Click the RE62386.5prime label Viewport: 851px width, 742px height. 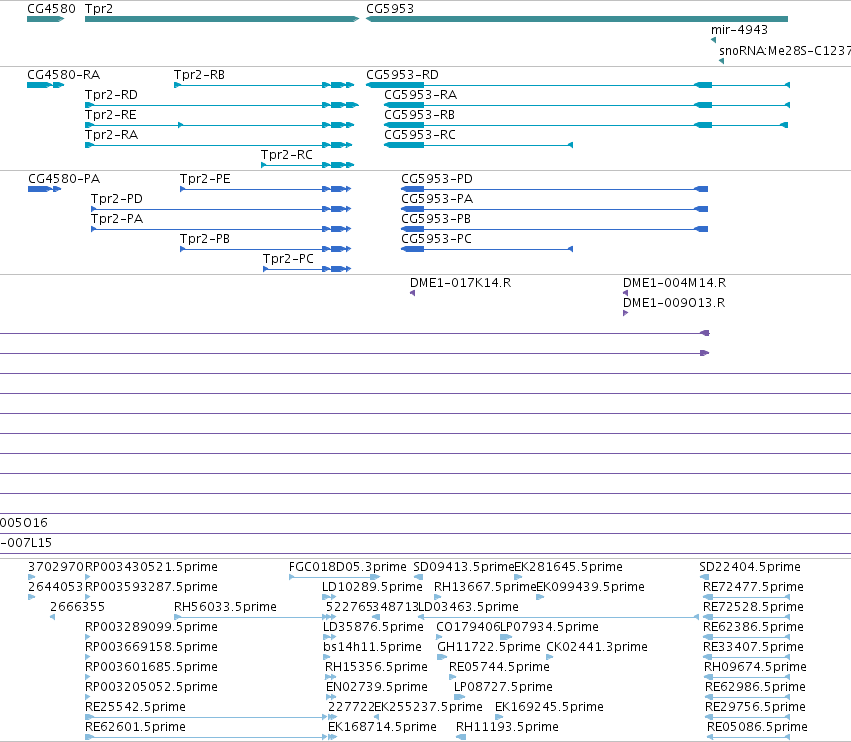tap(753, 627)
